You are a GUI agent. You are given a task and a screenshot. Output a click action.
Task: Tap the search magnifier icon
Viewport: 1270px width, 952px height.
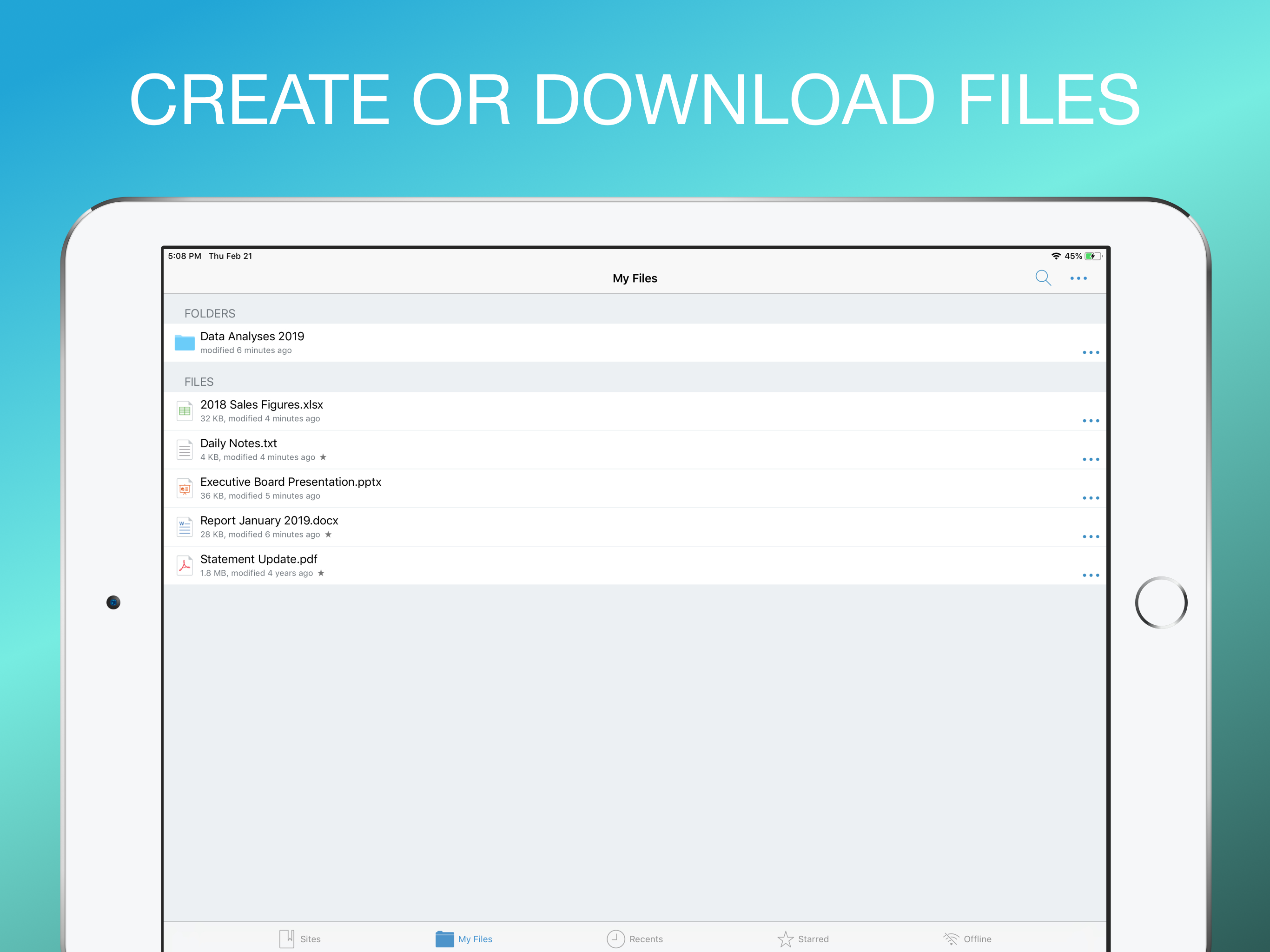tap(1043, 278)
